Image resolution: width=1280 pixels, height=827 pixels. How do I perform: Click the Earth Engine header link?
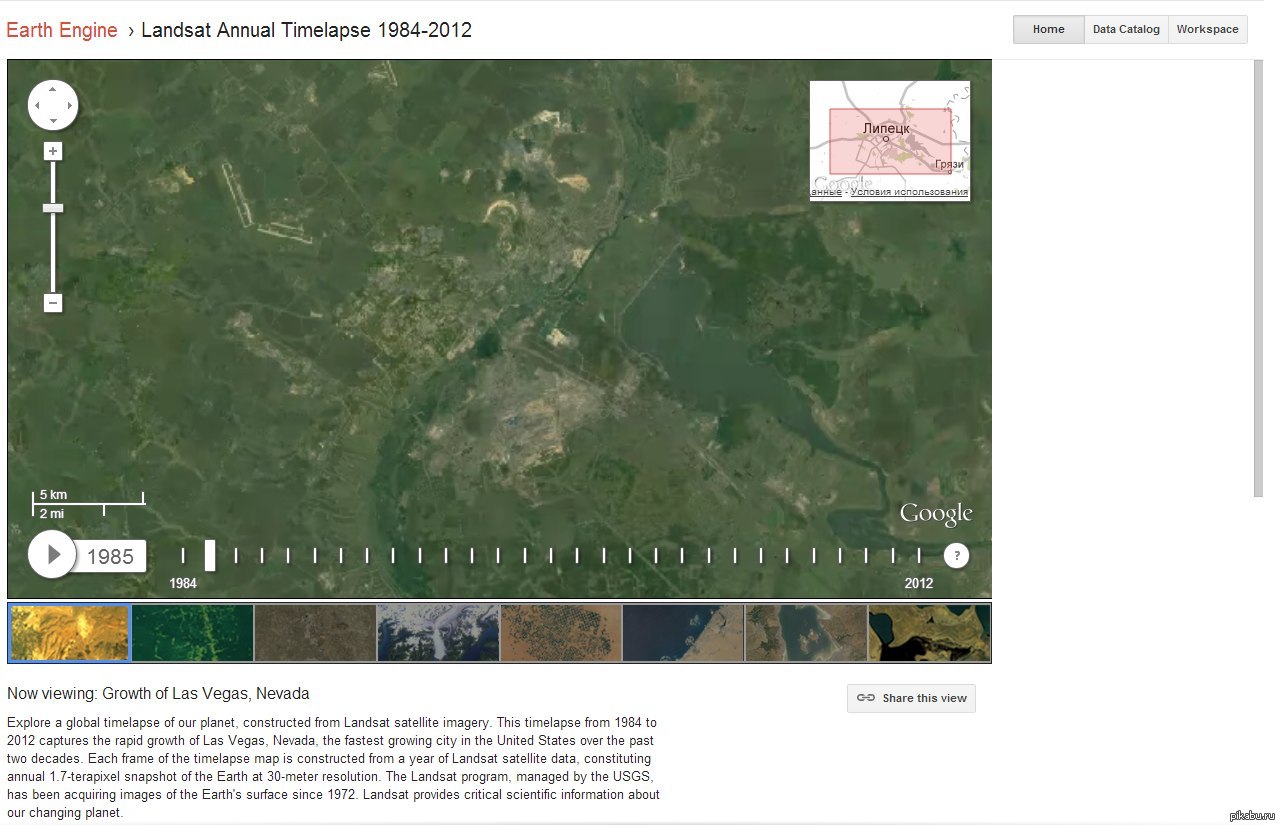point(62,30)
